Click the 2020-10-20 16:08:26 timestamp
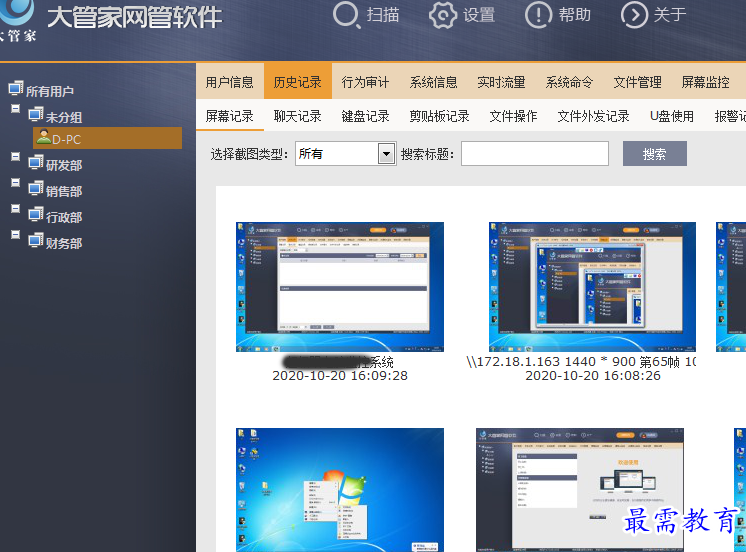The height and width of the screenshot is (552, 746). pos(593,375)
